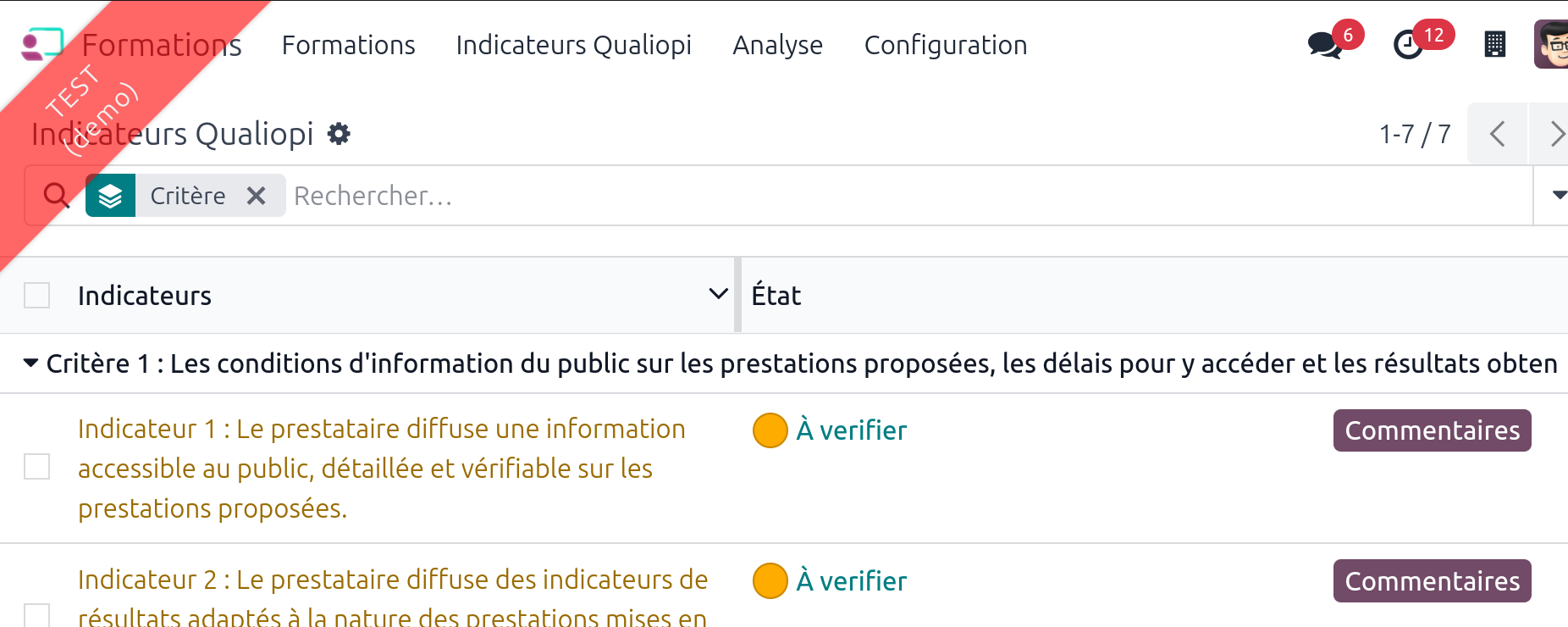Click Commentaires button for Indicateur 2
This screenshot has height=627, width=1568.
pyautogui.click(x=1433, y=581)
